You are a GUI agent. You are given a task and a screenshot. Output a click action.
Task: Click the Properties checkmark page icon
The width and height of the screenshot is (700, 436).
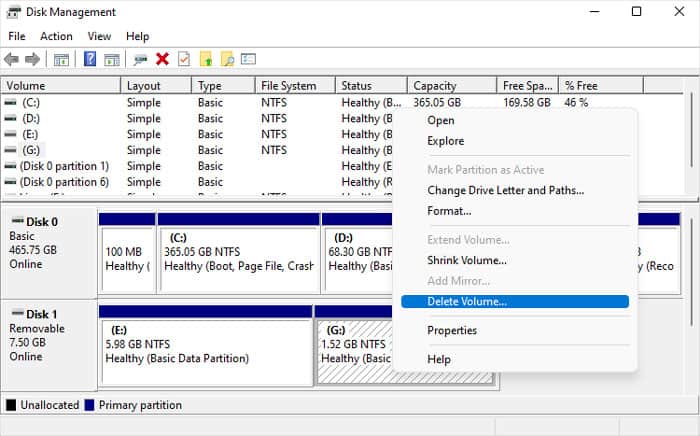pyautogui.click(x=184, y=59)
